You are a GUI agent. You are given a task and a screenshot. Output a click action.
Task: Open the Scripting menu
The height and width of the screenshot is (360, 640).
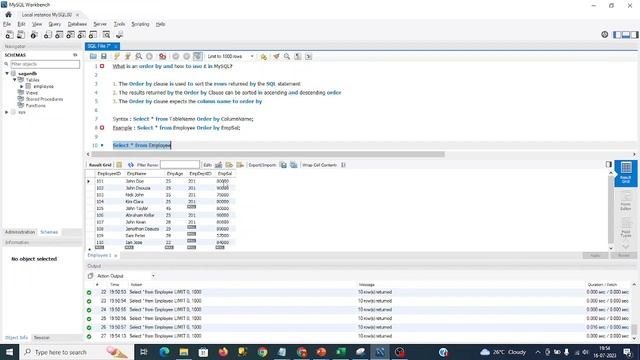pos(140,24)
